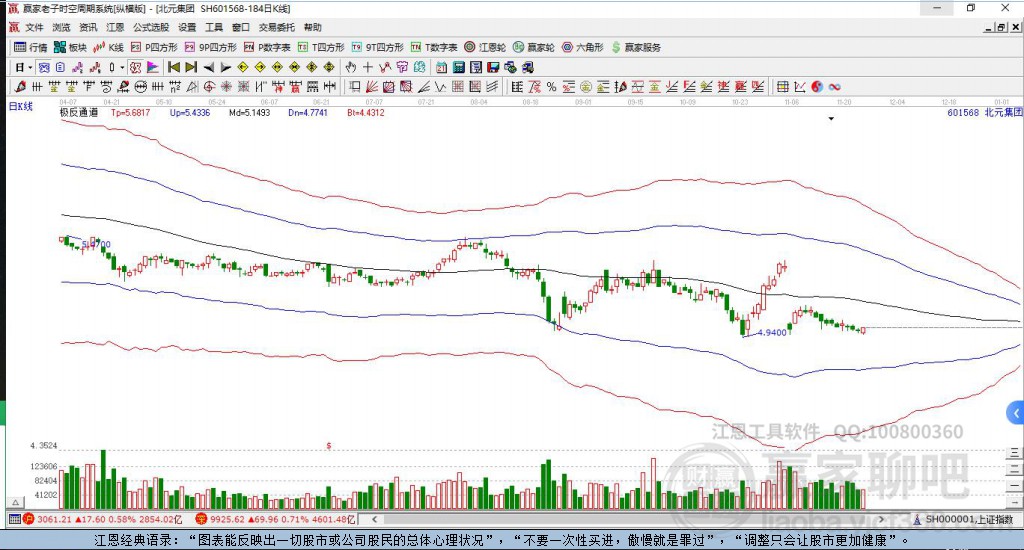The height and width of the screenshot is (550, 1024).
Task: Select the crosshair cursor tool
Action: coord(368,67)
